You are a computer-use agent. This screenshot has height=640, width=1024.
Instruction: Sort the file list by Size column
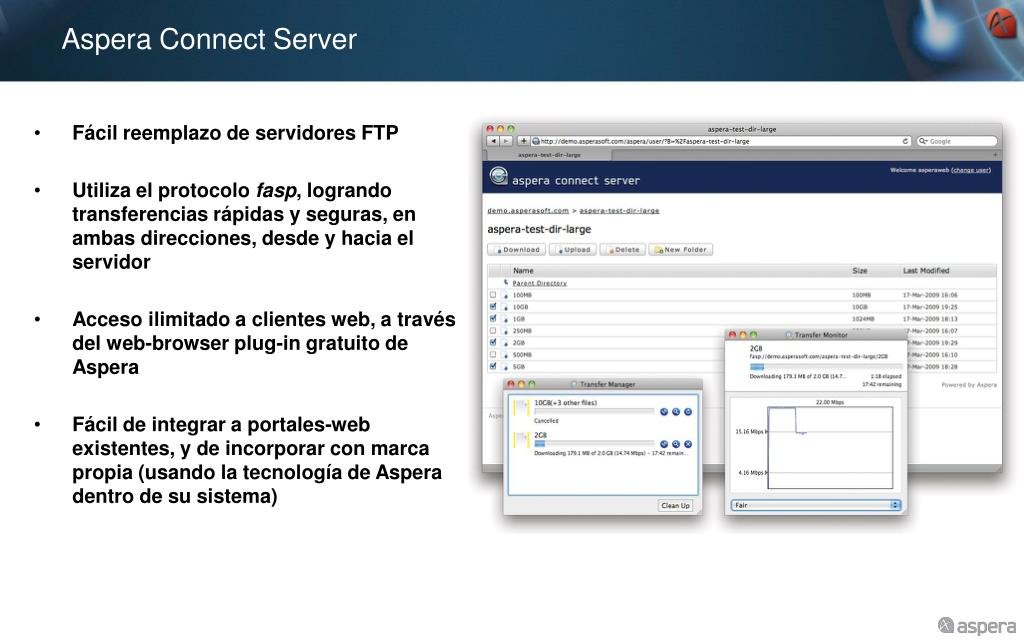tap(859, 270)
